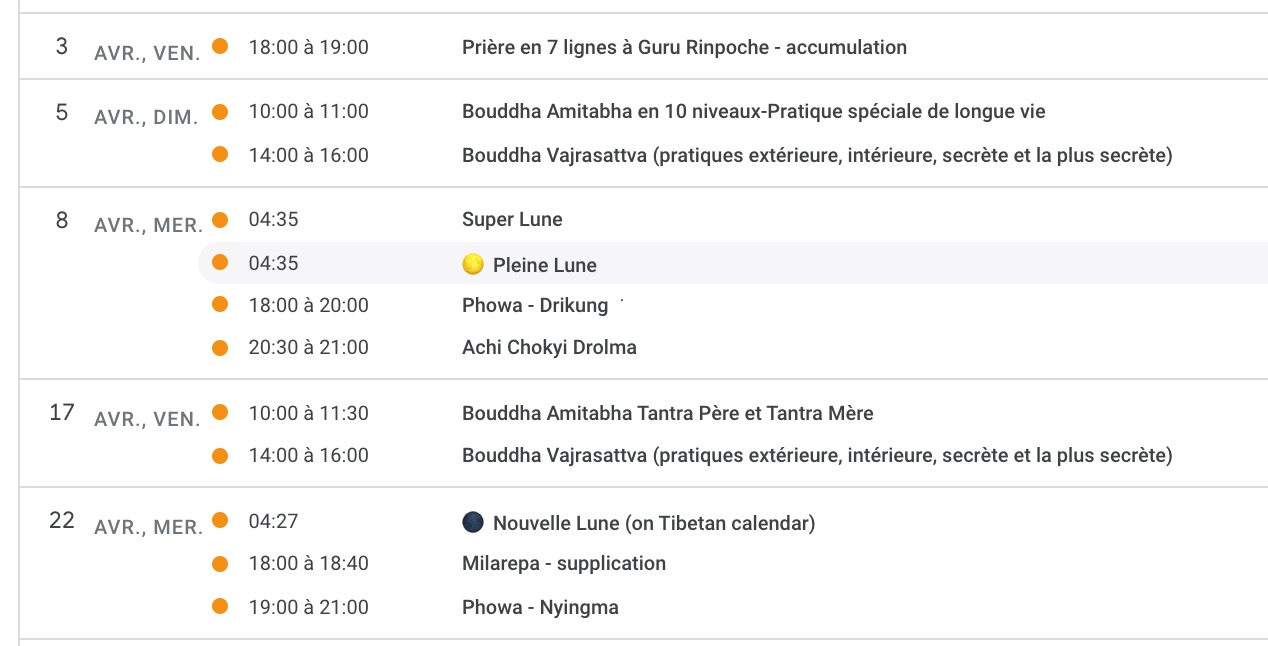The width and height of the screenshot is (1268, 646).
Task: Open Bouddha Amitabha en 10 niveaux event
Action: click(753, 112)
